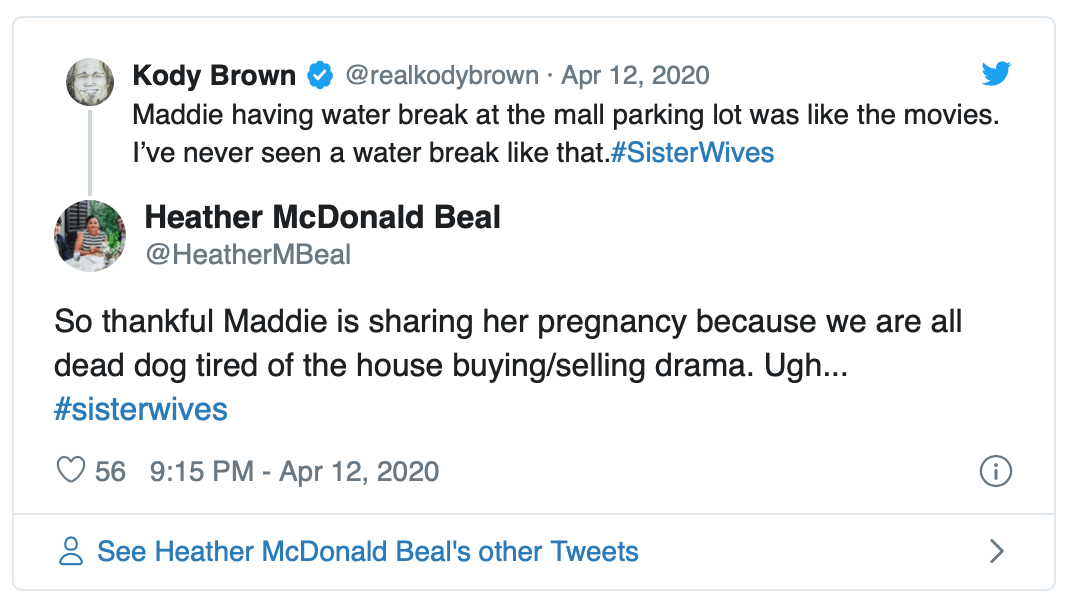Click the heart like icon
The width and height of the screenshot is (1072, 608).
click(x=71, y=471)
